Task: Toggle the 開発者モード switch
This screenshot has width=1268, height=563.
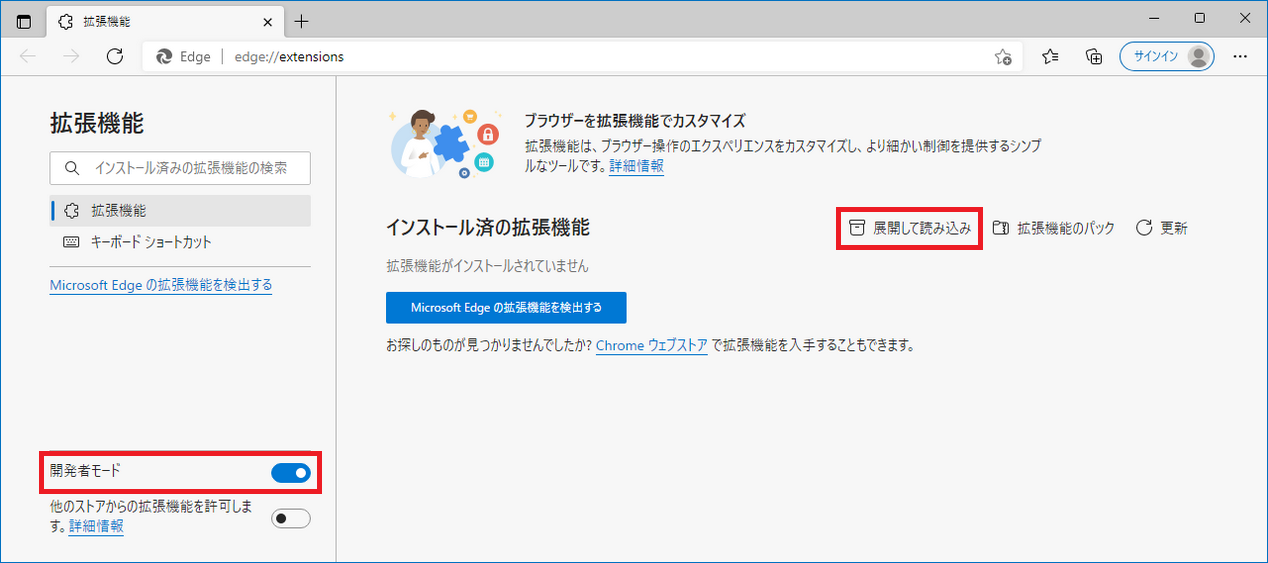Action: pos(291,472)
